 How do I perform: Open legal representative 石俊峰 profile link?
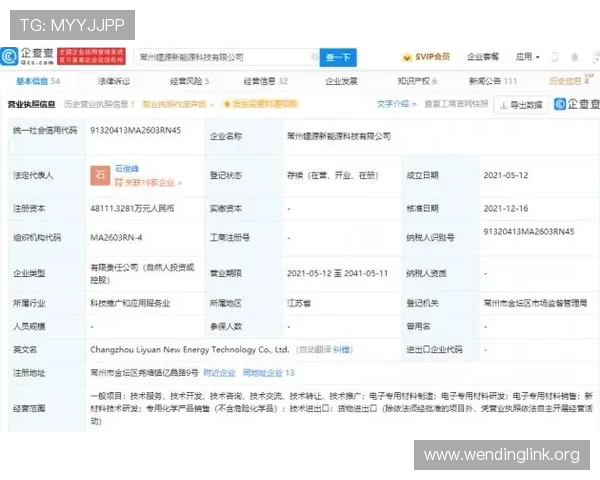point(127,168)
